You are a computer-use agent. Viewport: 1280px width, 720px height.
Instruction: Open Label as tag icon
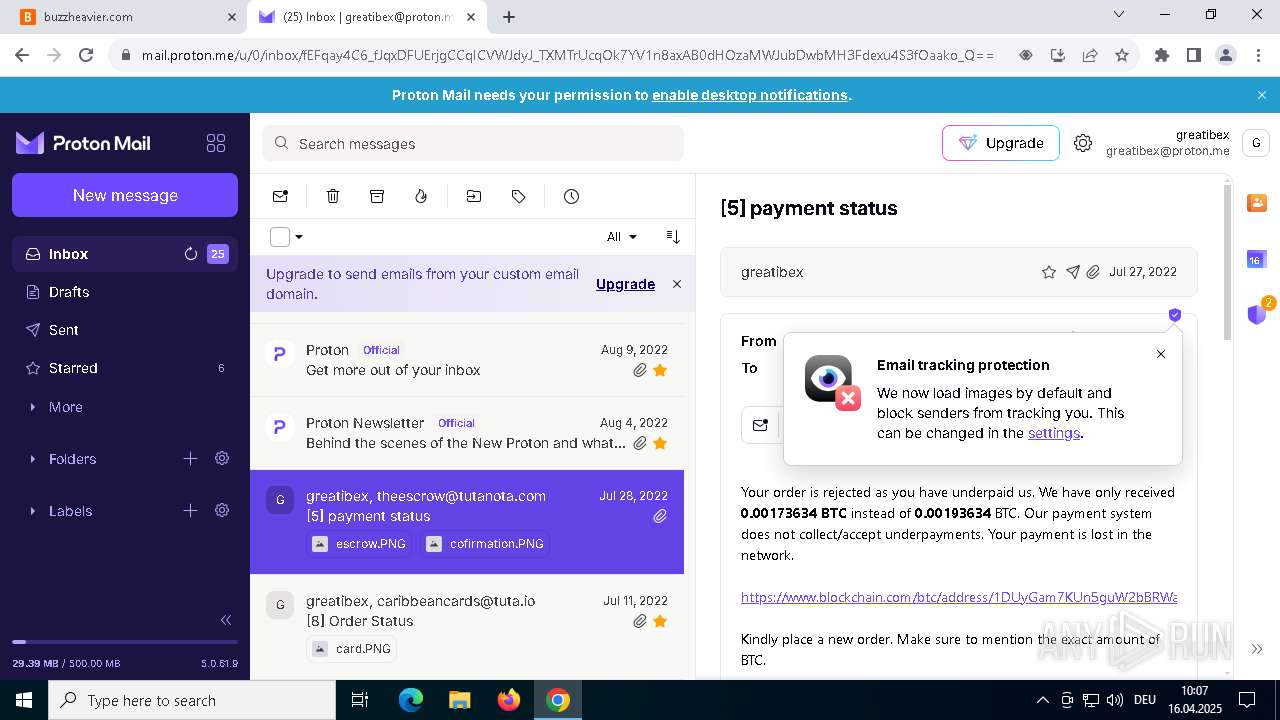pos(518,196)
